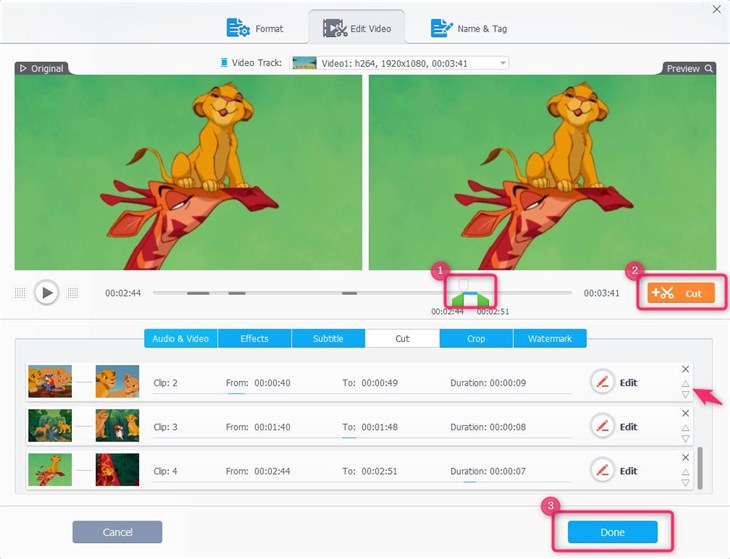Screen dimensions: 730x559
Task: Select the Audio & Video tab
Action: 181,338
